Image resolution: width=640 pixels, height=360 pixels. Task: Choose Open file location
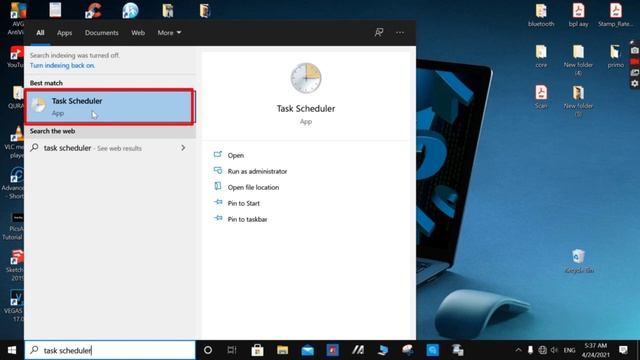click(253, 187)
